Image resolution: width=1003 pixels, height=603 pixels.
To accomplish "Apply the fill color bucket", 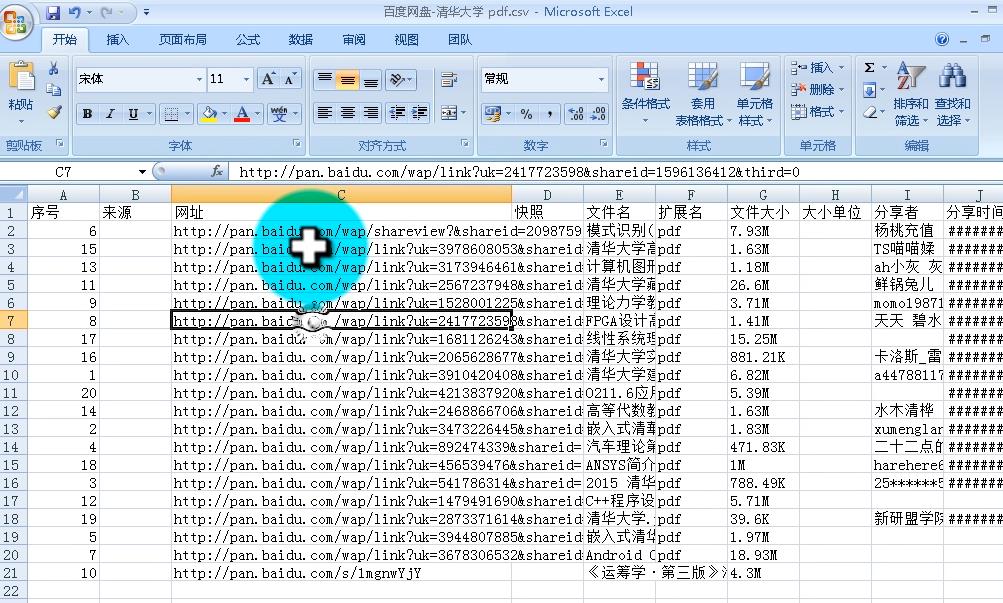I will tap(209, 114).
